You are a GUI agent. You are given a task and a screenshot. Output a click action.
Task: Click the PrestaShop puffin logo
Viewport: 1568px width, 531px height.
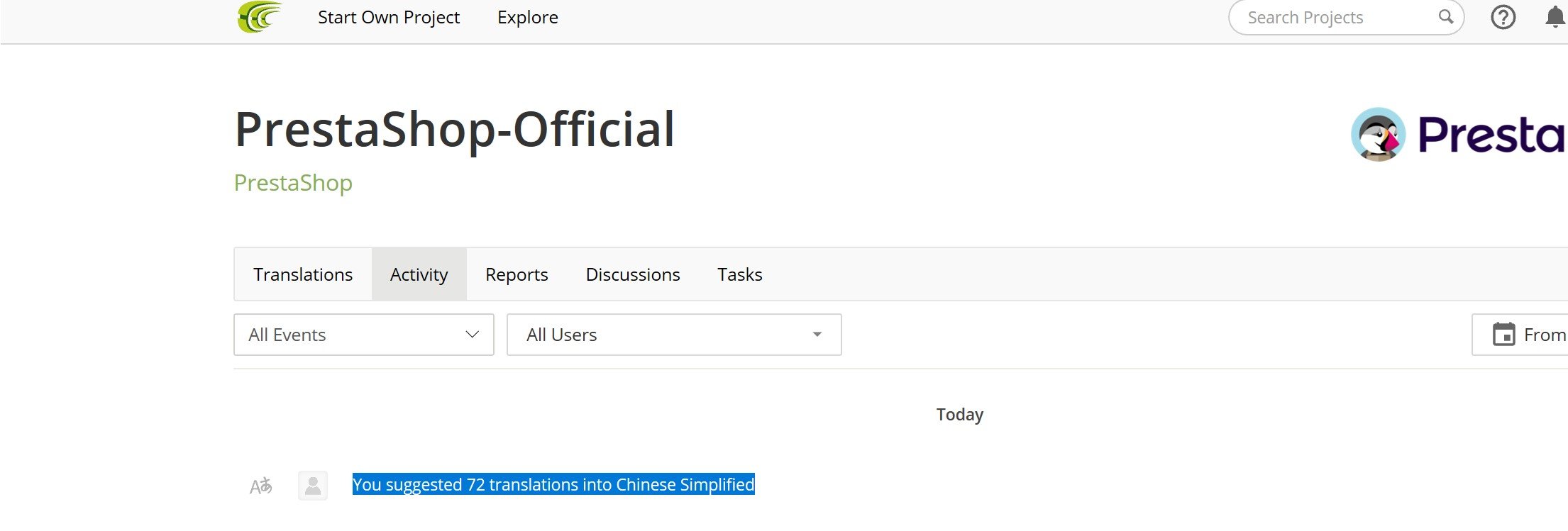coord(1378,134)
